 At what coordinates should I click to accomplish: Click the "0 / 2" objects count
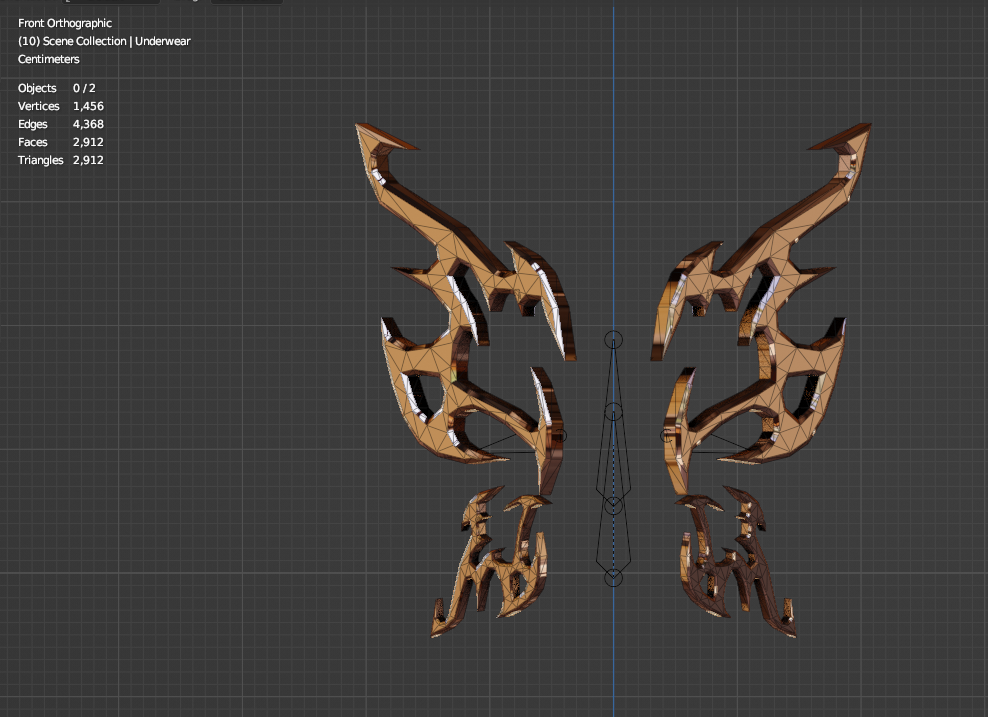[84, 88]
